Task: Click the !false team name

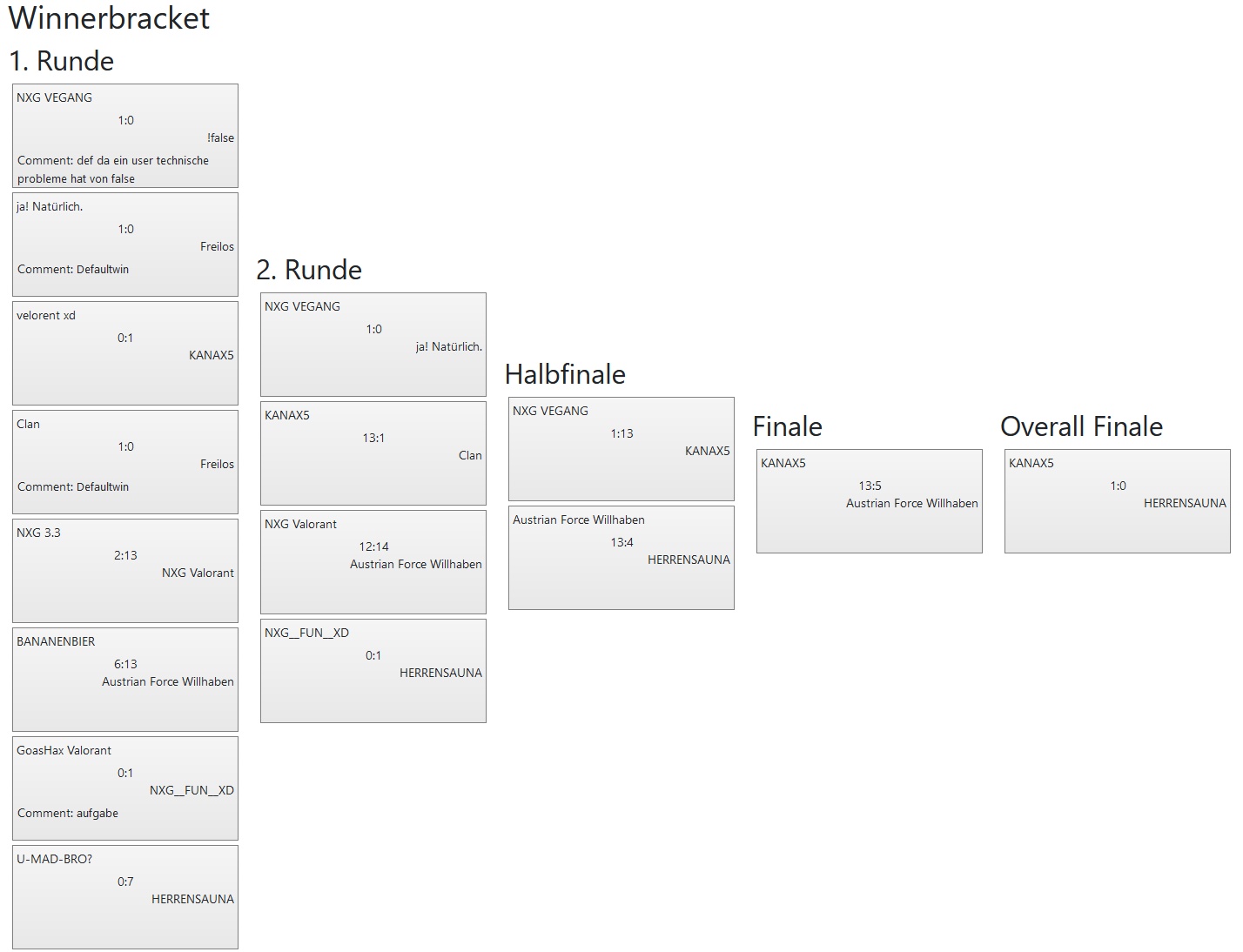Action: 220,137
